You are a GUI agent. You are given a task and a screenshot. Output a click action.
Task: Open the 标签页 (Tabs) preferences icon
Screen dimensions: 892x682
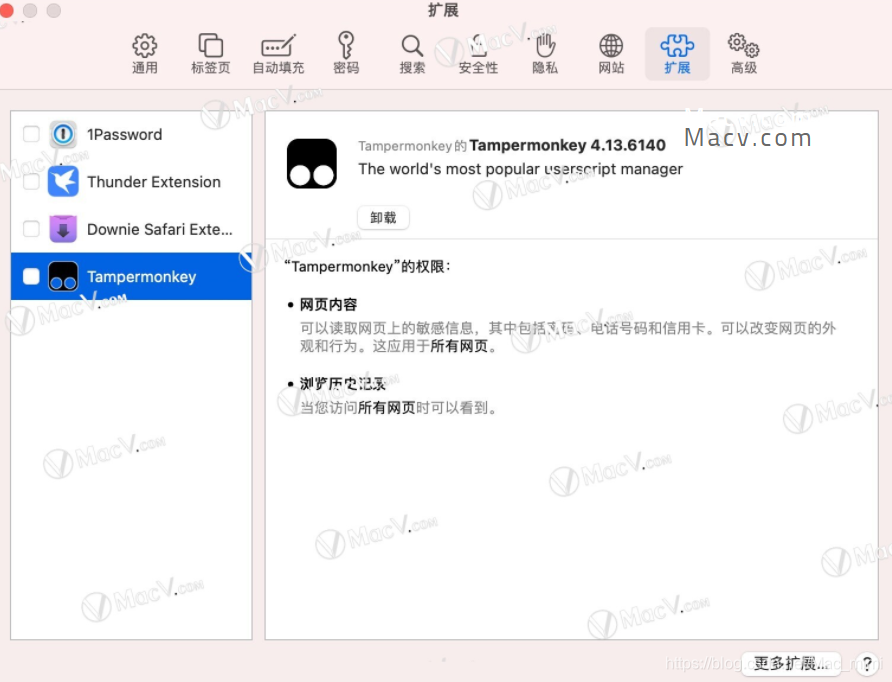[x=210, y=46]
